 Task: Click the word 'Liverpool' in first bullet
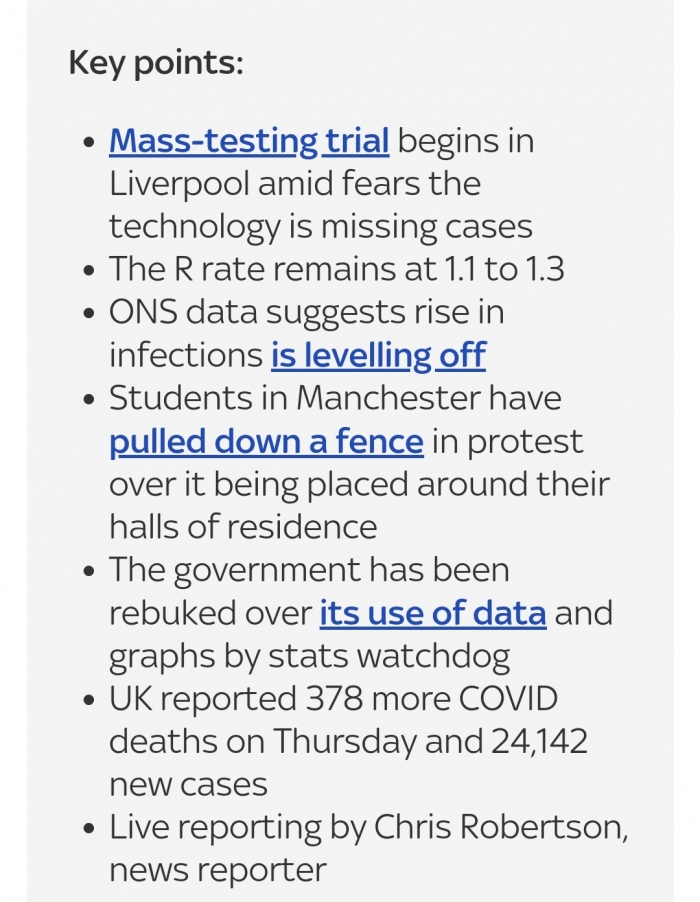[x=179, y=184]
